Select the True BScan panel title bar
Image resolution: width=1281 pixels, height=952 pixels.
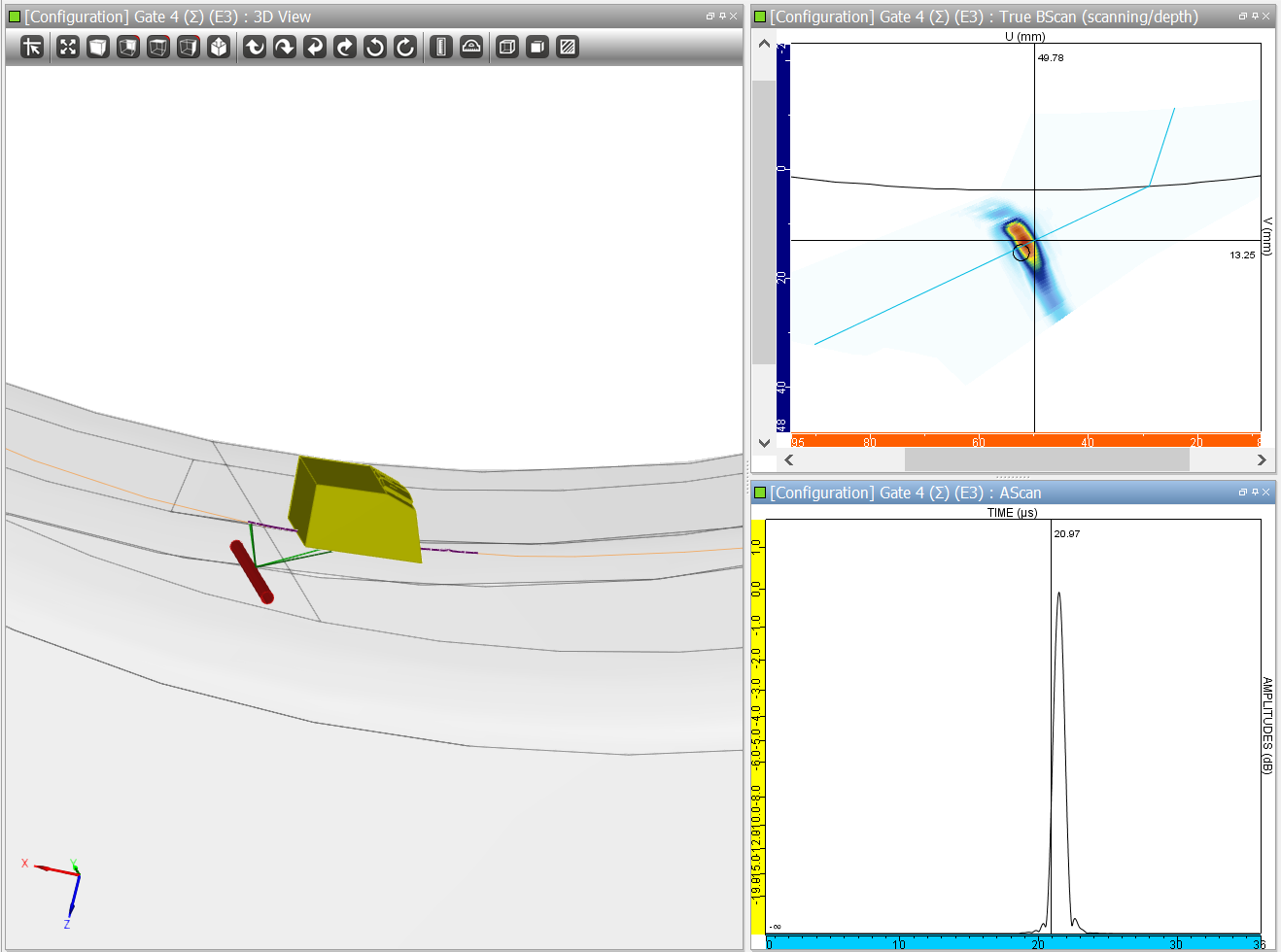(x=984, y=17)
